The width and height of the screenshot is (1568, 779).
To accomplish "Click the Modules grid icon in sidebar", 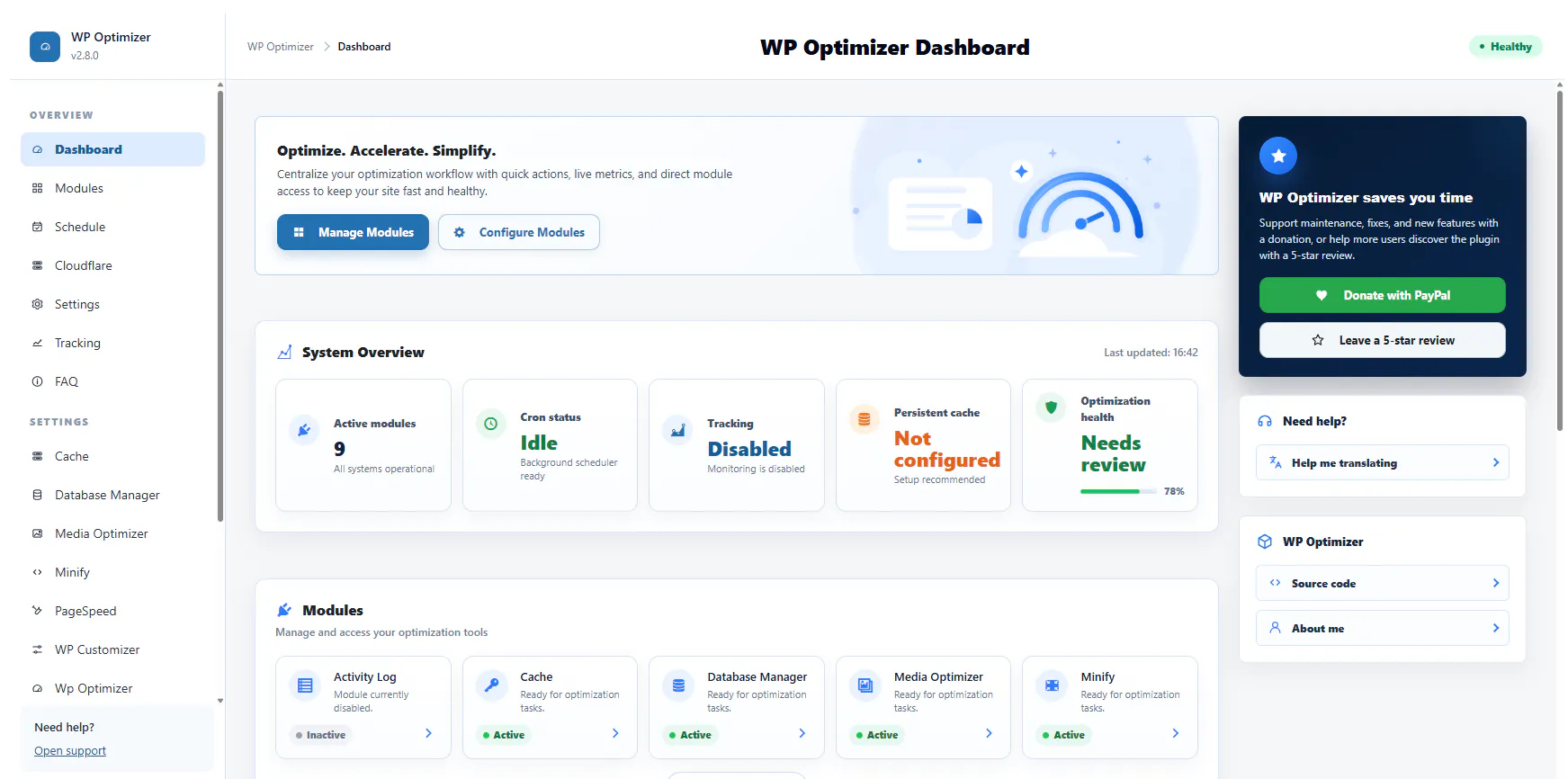I will click(38, 188).
